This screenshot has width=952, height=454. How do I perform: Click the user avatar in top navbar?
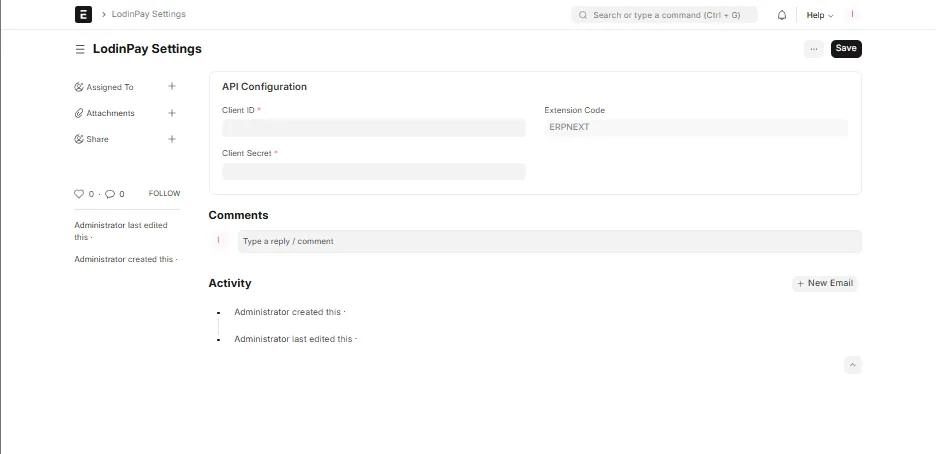pyautogui.click(x=853, y=15)
